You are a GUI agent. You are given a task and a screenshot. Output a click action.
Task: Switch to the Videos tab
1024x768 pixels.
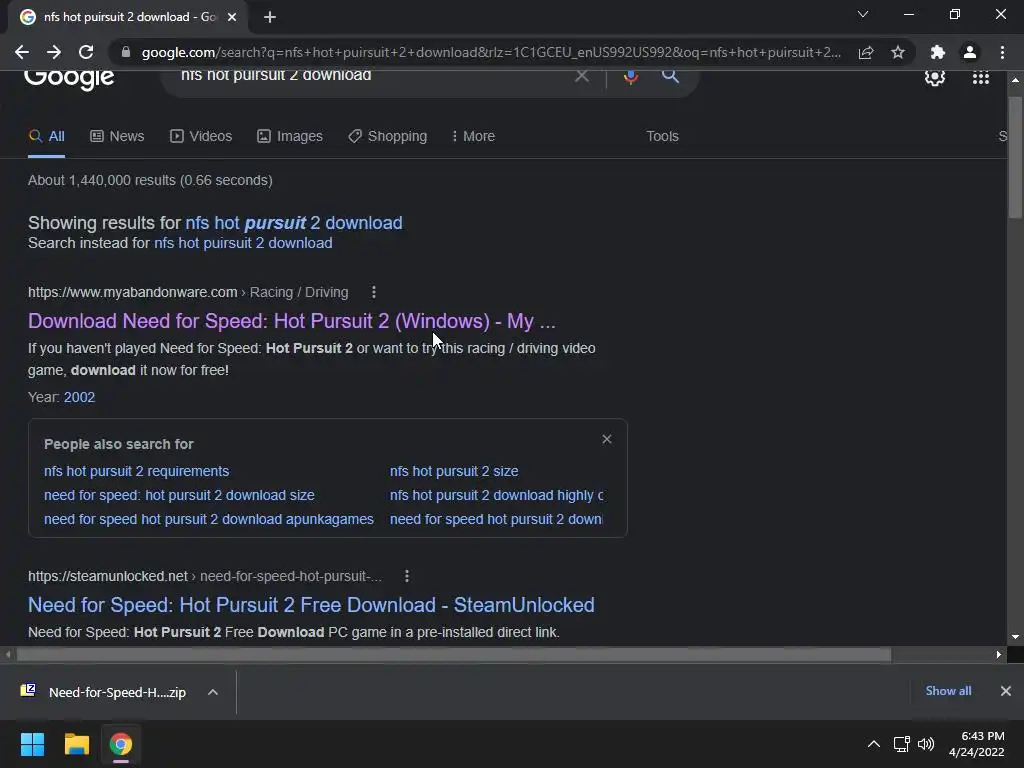(x=201, y=136)
